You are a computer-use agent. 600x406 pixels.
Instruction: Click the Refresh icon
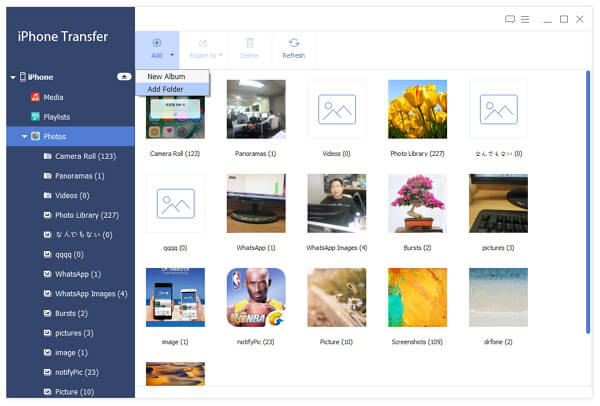[x=293, y=43]
